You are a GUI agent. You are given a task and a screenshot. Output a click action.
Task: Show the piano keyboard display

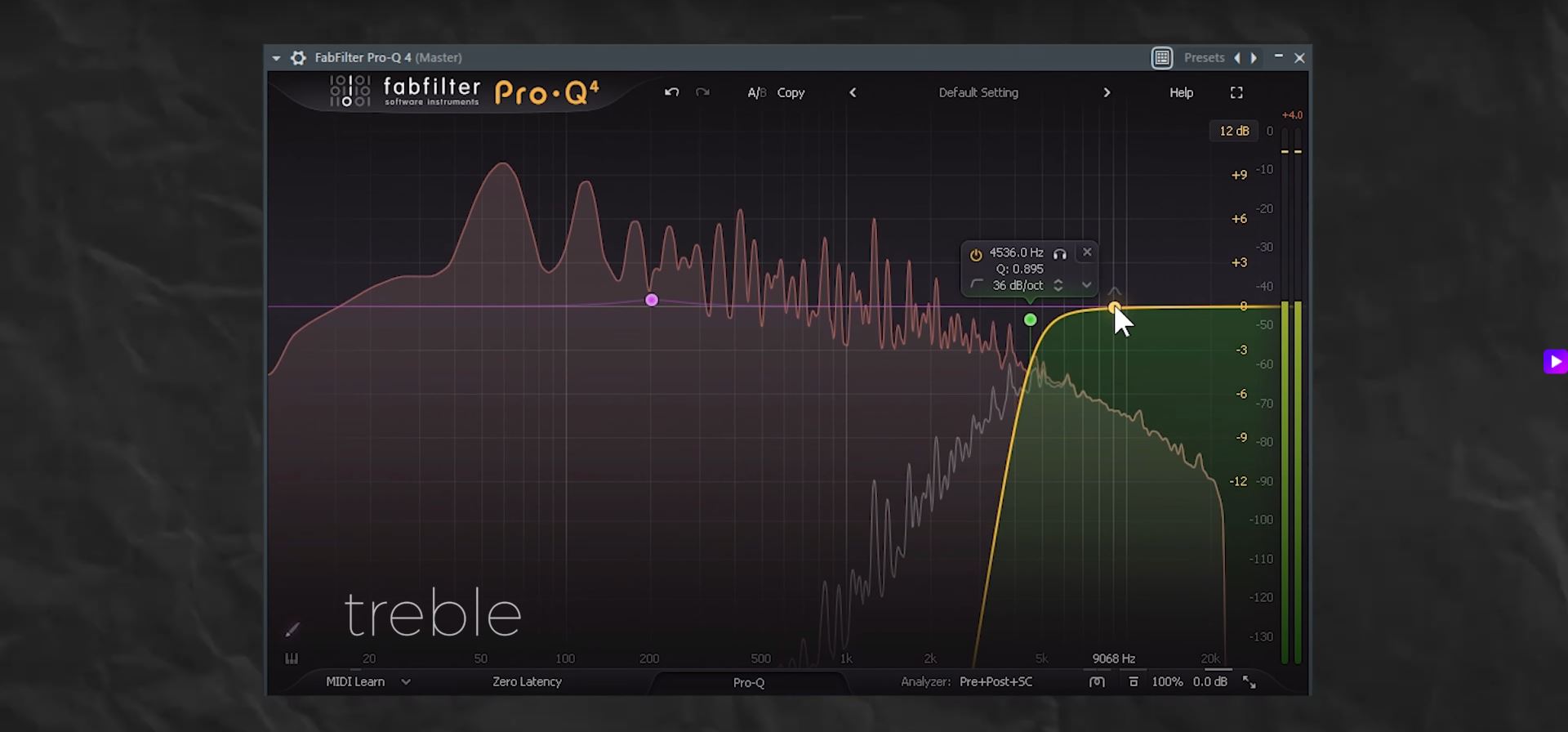[292, 658]
